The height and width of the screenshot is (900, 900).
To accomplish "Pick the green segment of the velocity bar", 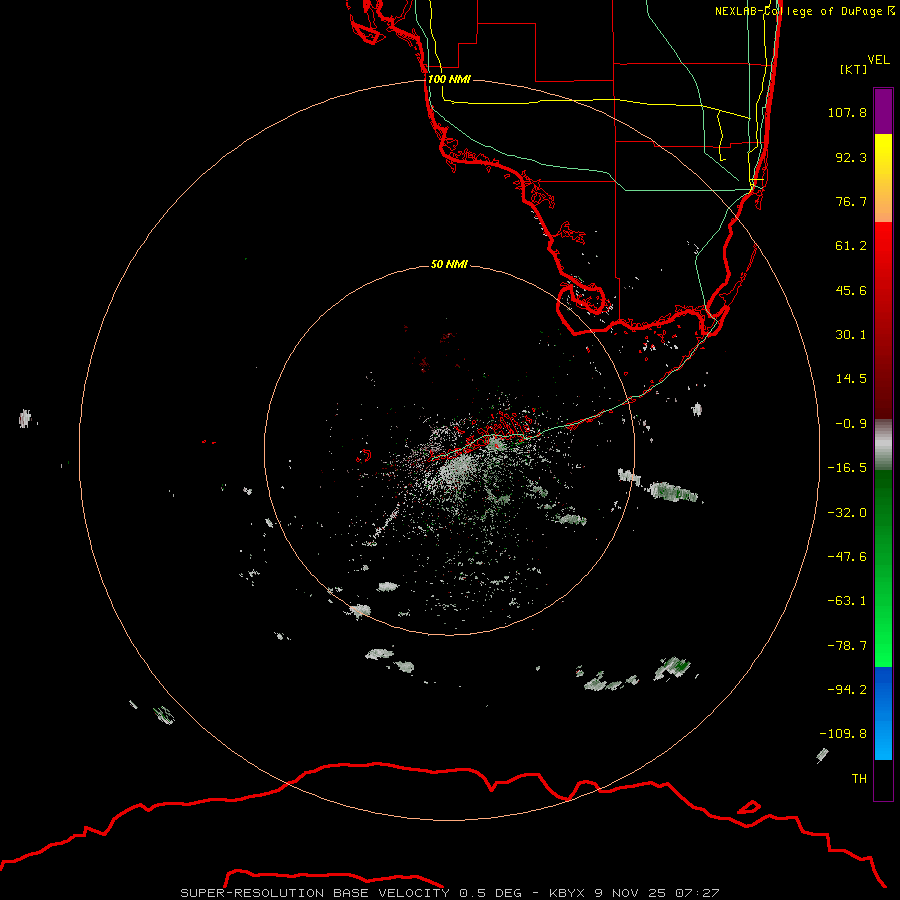I will (883, 568).
